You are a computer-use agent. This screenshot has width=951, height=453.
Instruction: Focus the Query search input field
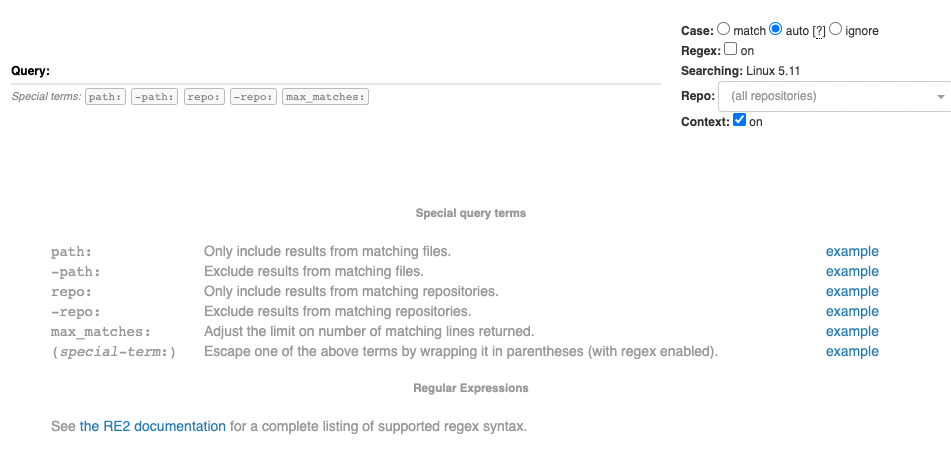(355, 71)
